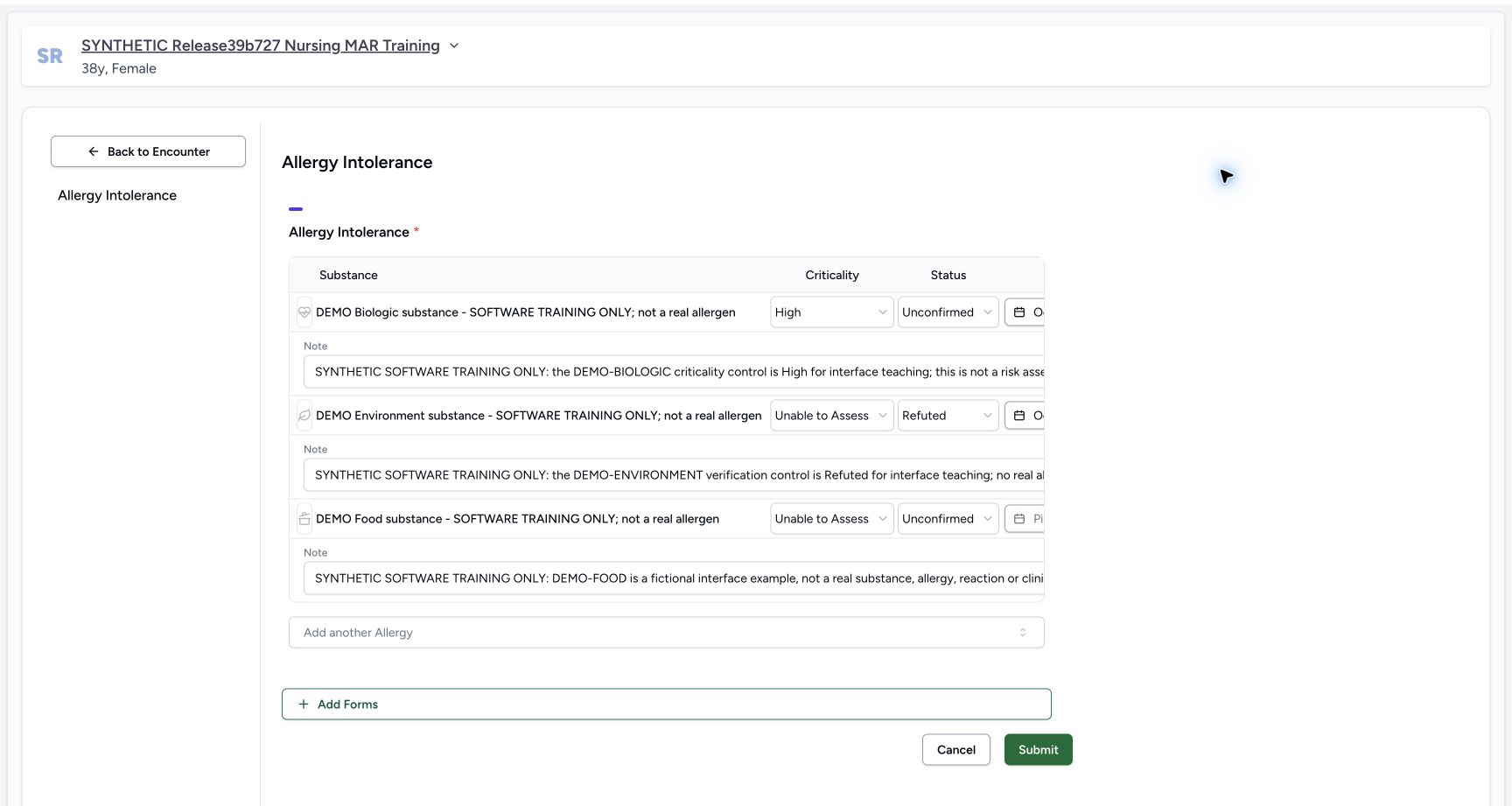Edit the note field for DEMO Food substance
Screen dimensions: 1512x806
[674, 578]
